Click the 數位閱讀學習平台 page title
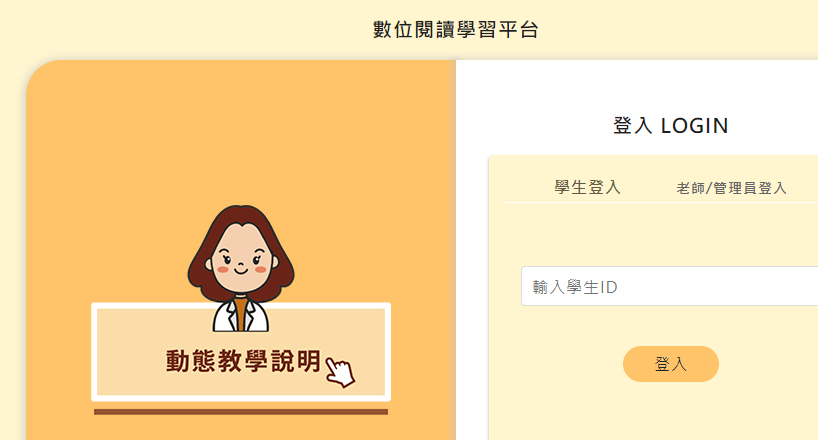The height and width of the screenshot is (440, 818). tap(456, 30)
